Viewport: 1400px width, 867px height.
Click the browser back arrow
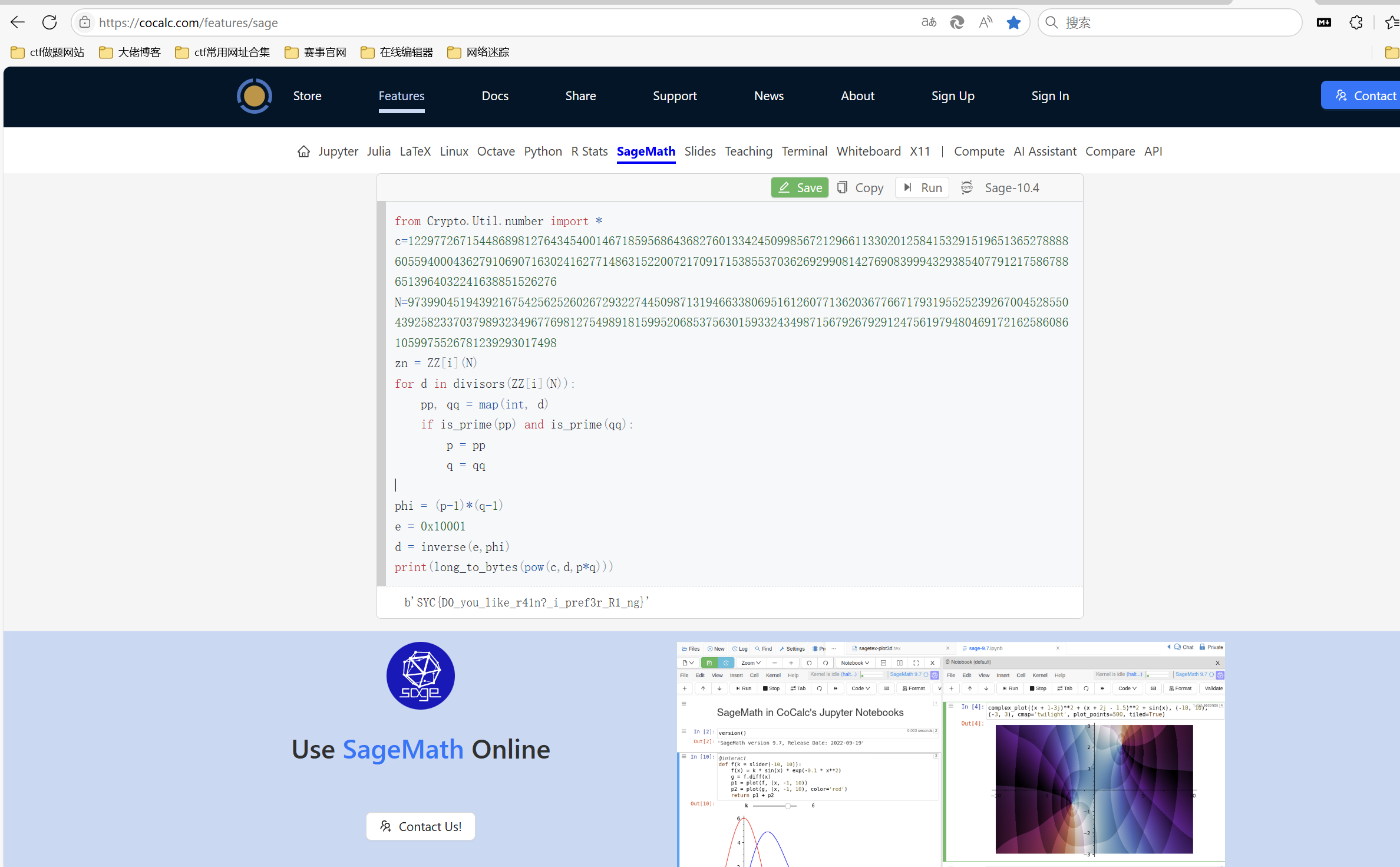coord(18,22)
